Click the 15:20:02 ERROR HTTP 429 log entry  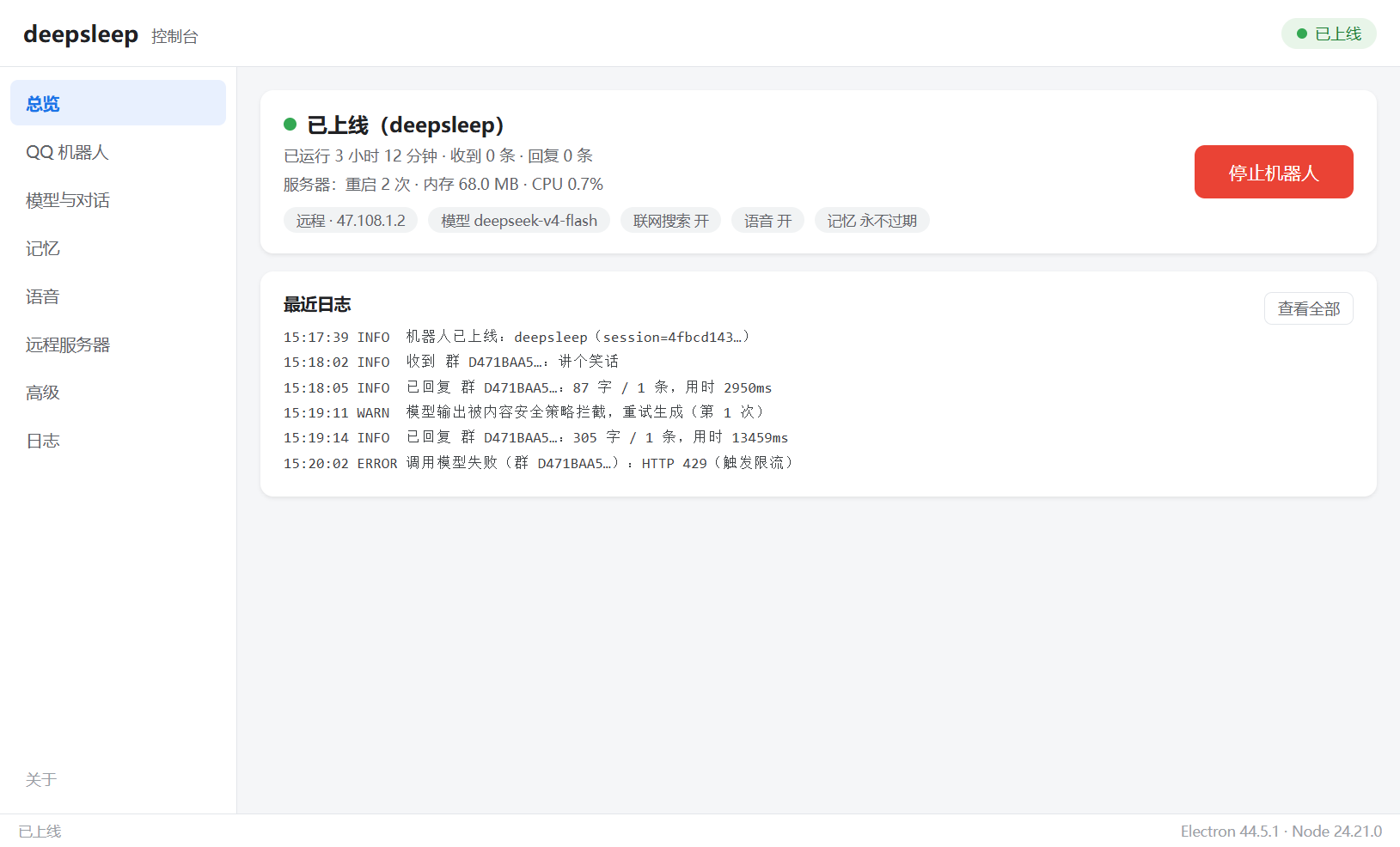click(x=540, y=463)
